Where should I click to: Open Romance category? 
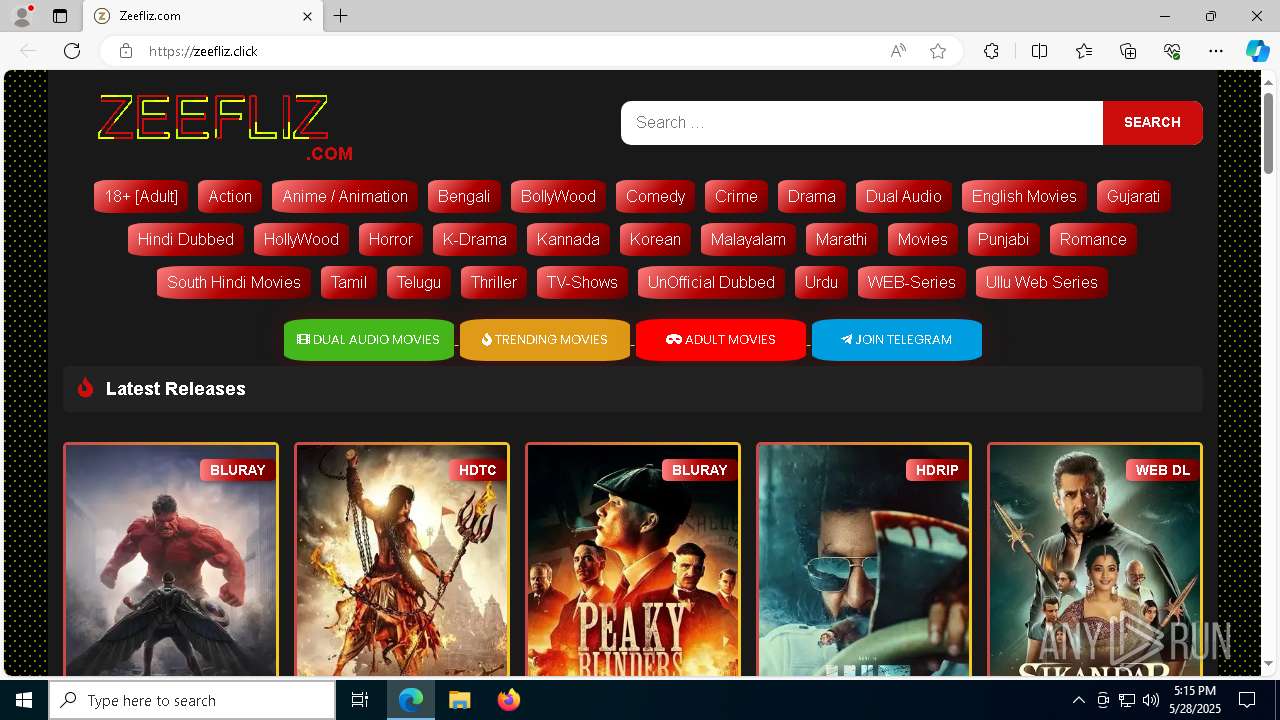[1093, 239]
